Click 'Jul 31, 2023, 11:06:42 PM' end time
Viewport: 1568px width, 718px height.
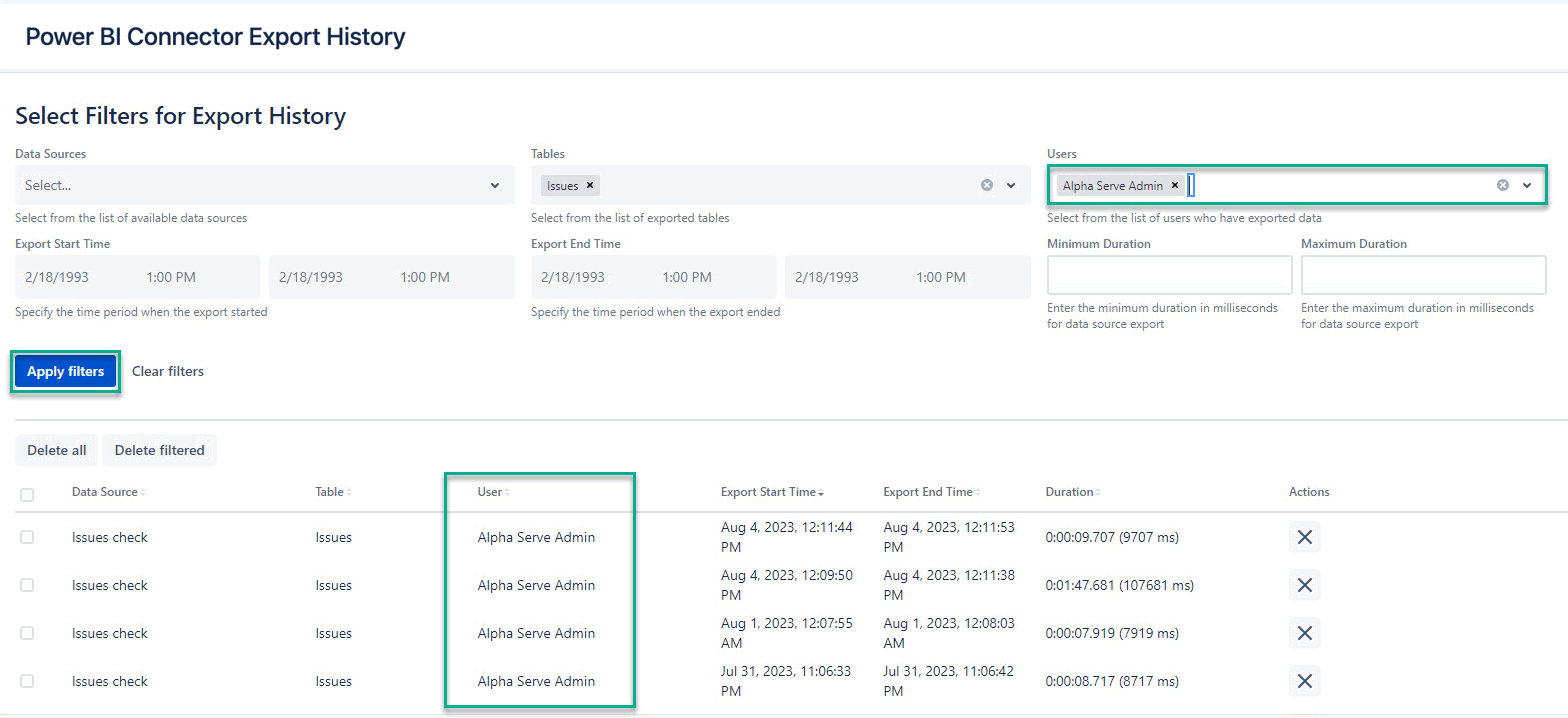[x=949, y=681]
